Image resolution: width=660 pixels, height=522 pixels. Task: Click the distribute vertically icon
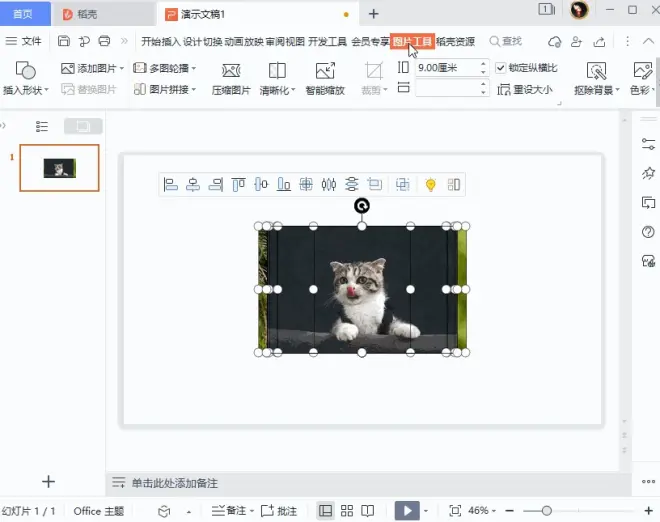click(x=351, y=184)
